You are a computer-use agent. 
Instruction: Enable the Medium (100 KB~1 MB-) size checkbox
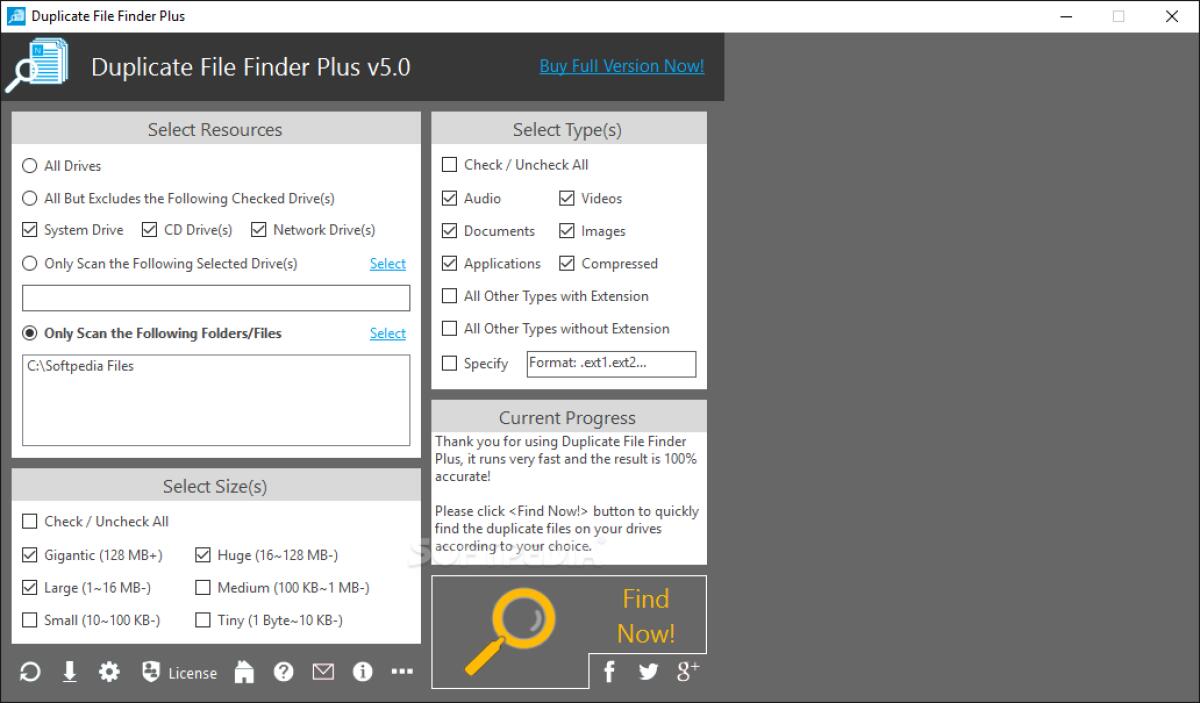203,588
